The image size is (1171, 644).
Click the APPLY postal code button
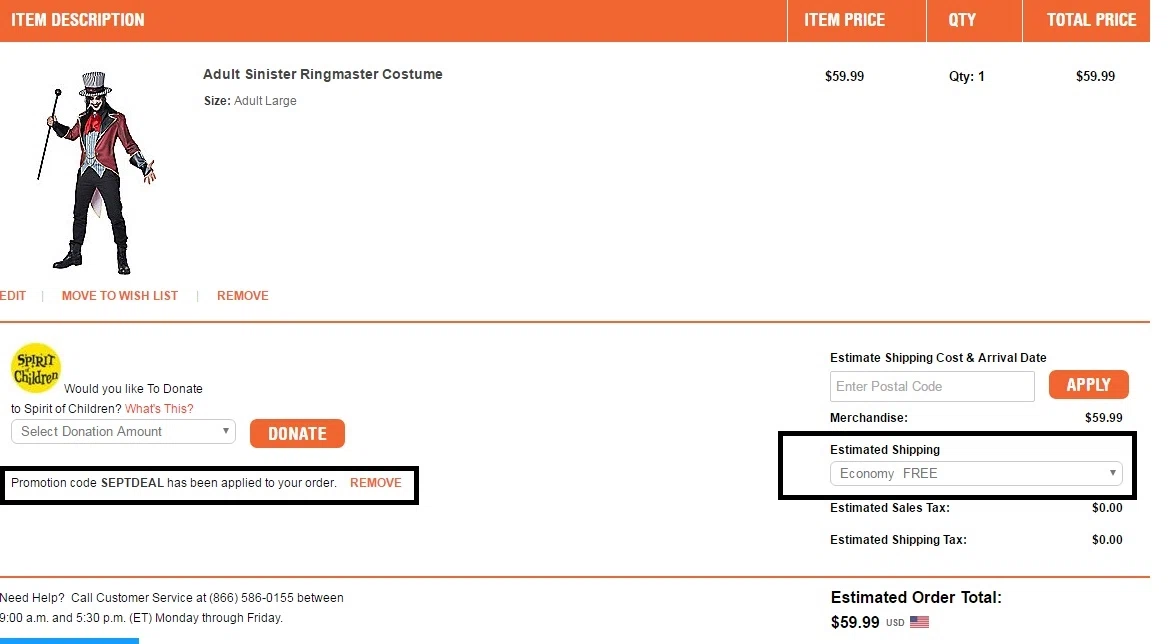[x=1088, y=385]
